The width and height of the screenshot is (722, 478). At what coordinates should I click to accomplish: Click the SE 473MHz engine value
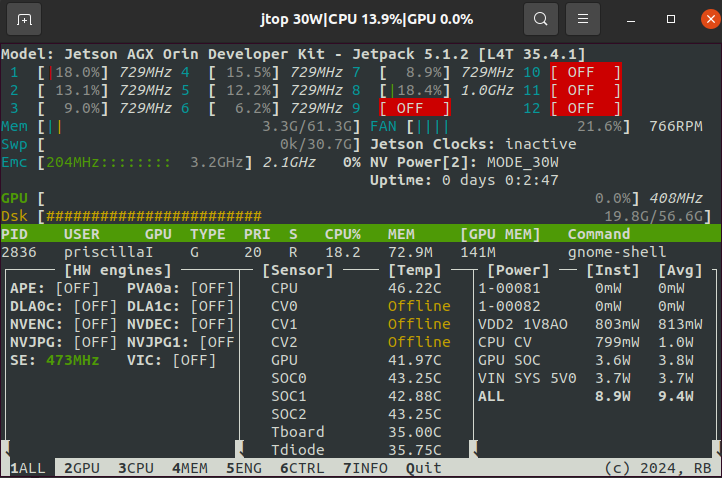point(72,360)
